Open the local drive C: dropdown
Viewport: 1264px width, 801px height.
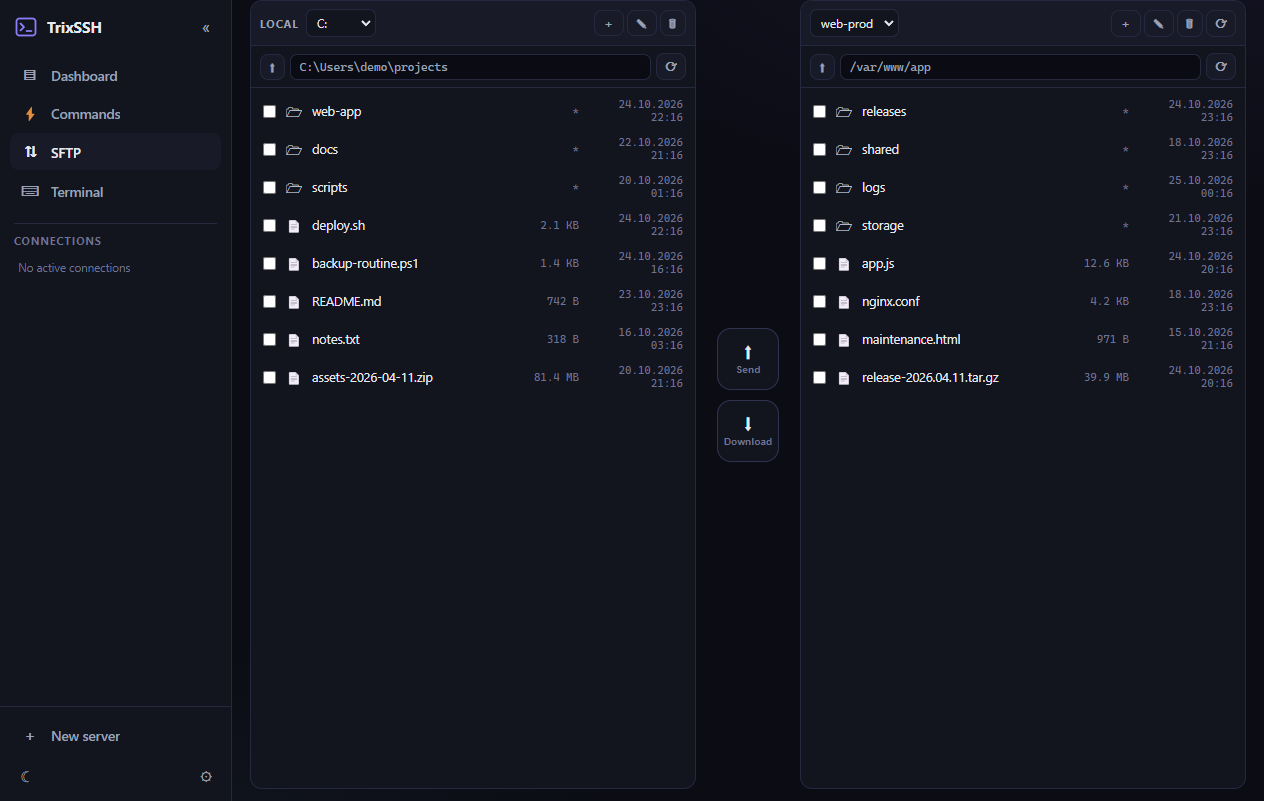pos(341,23)
